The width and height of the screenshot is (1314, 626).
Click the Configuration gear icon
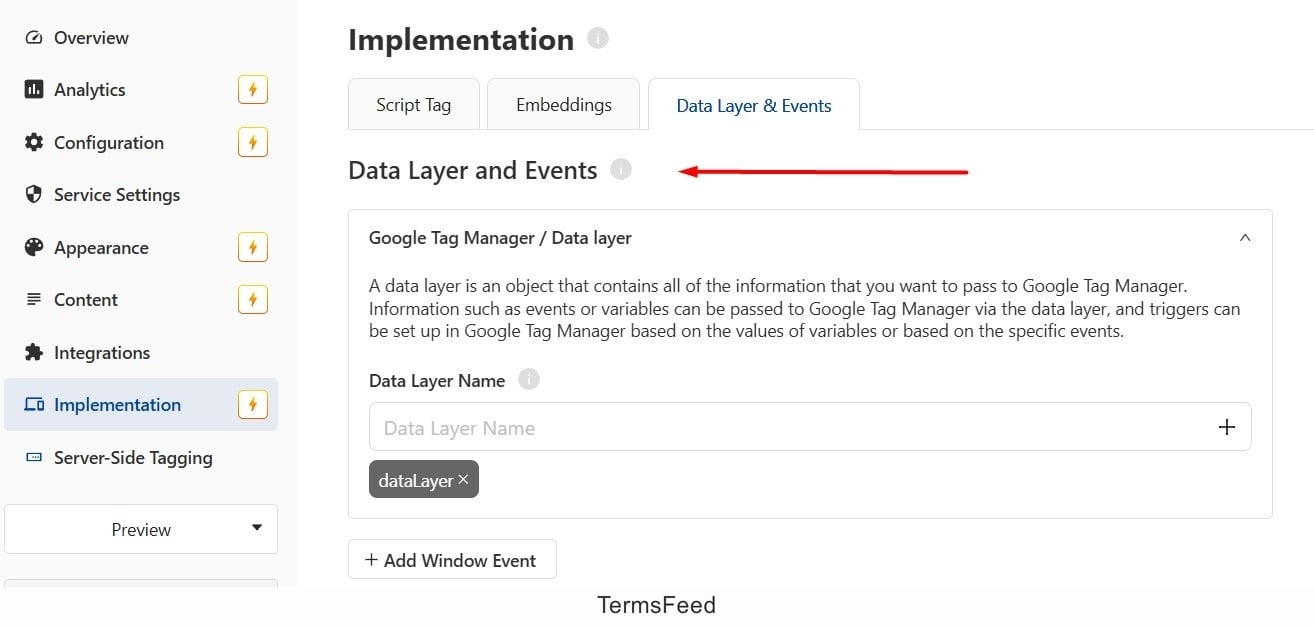coord(34,143)
